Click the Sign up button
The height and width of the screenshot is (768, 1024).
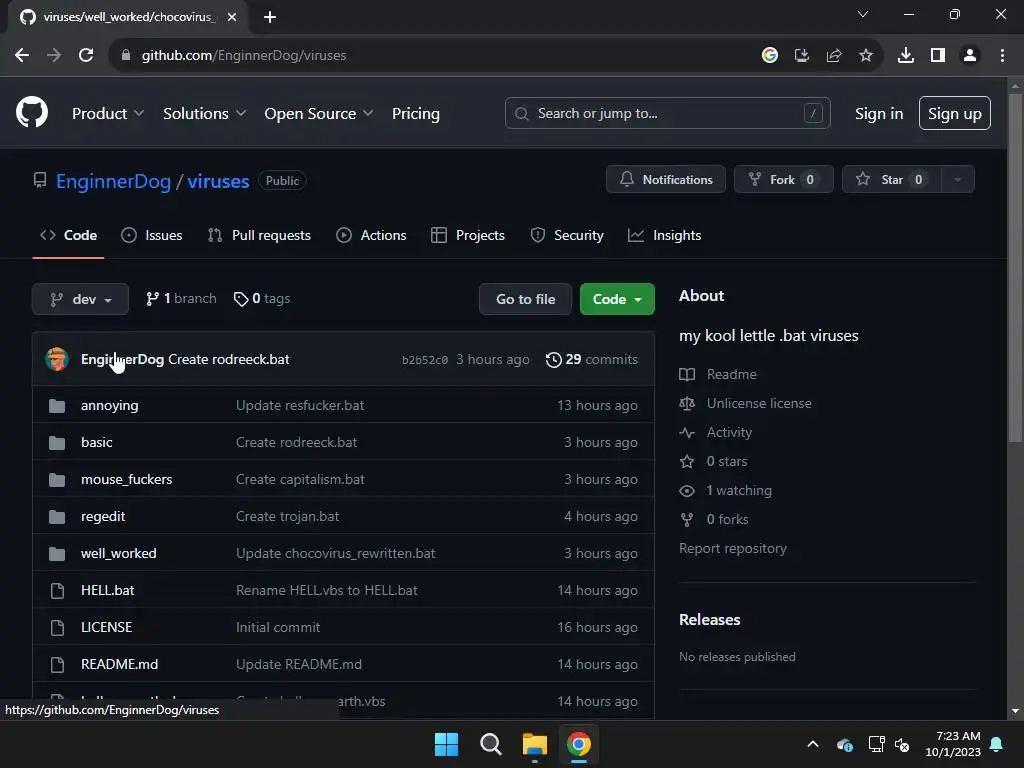click(x=954, y=114)
